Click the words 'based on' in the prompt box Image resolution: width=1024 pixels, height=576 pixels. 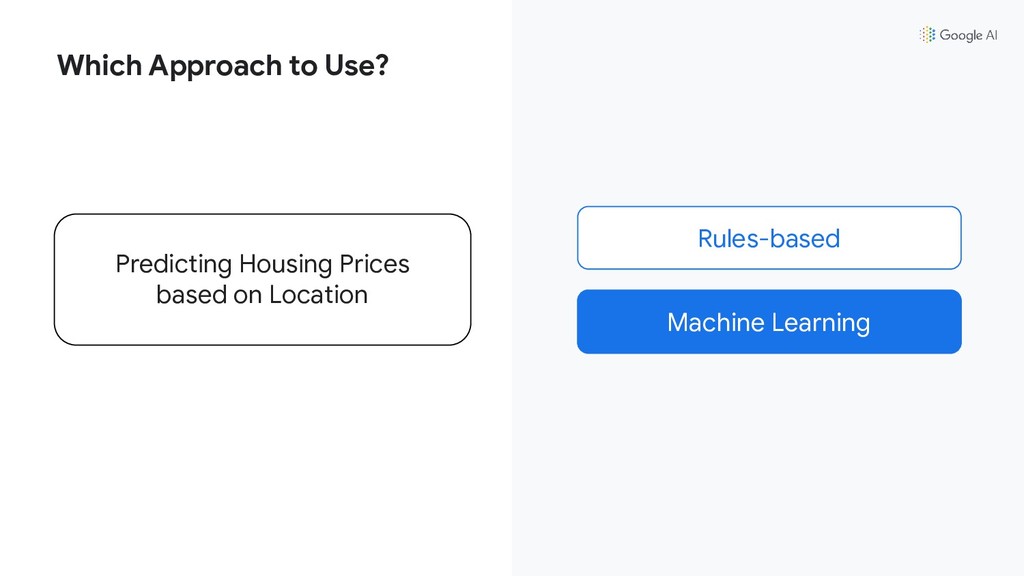tap(209, 295)
